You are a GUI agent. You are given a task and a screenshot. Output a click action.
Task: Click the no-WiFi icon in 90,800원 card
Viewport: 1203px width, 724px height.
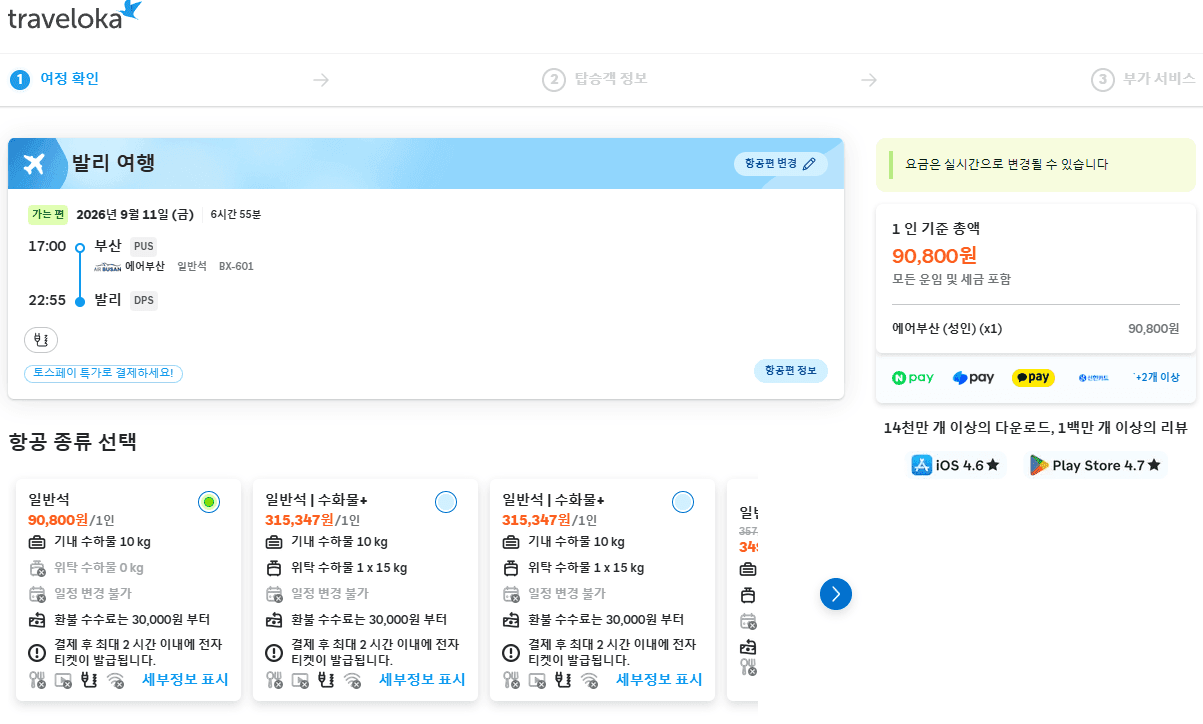115,680
